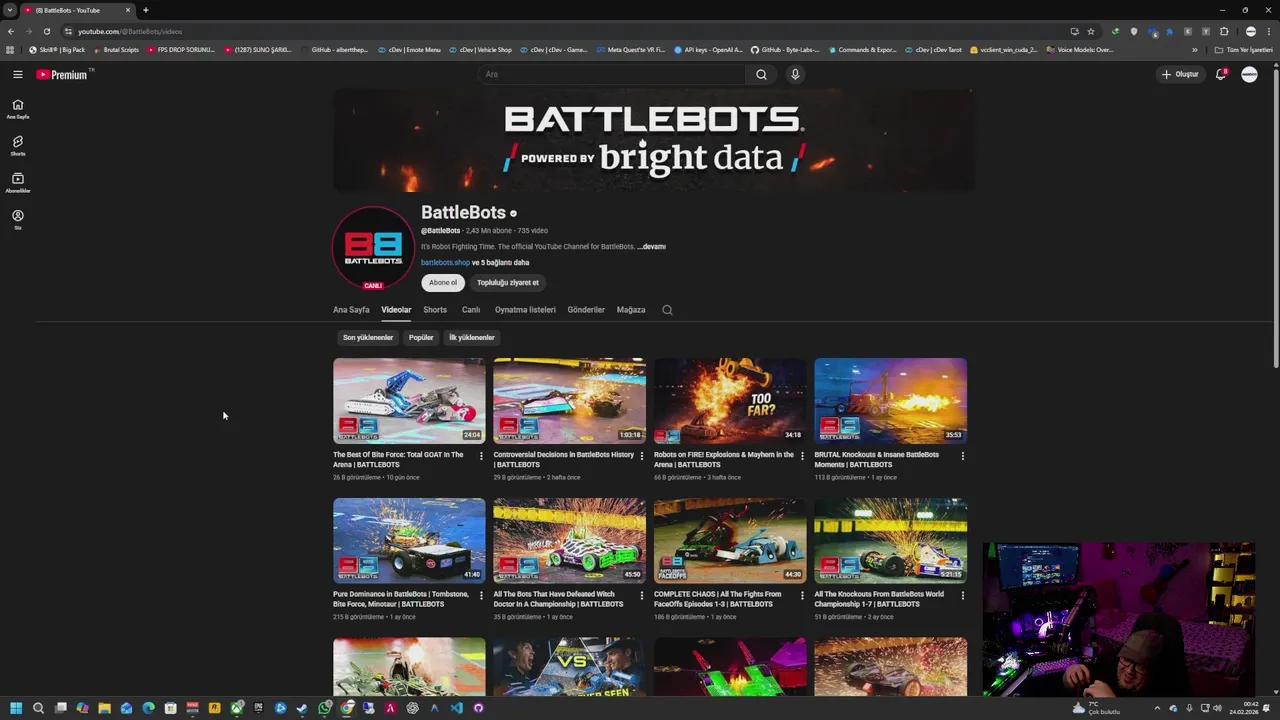Image resolution: width=1280 pixels, height=720 pixels.
Task: Bookmark this page with star icon
Action: coord(1091,31)
